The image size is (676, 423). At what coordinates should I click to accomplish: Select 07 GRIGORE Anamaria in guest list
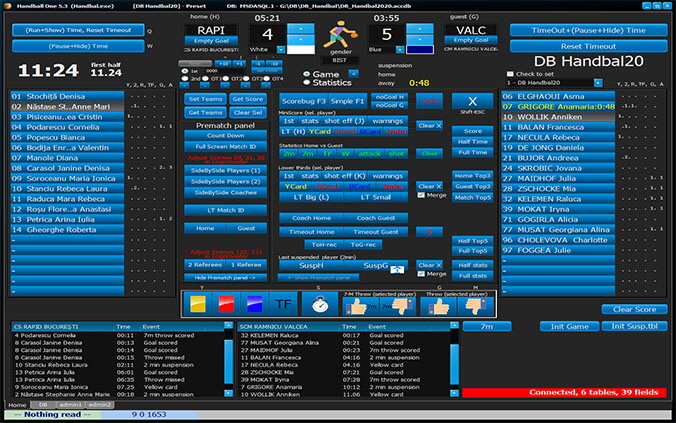coord(558,107)
